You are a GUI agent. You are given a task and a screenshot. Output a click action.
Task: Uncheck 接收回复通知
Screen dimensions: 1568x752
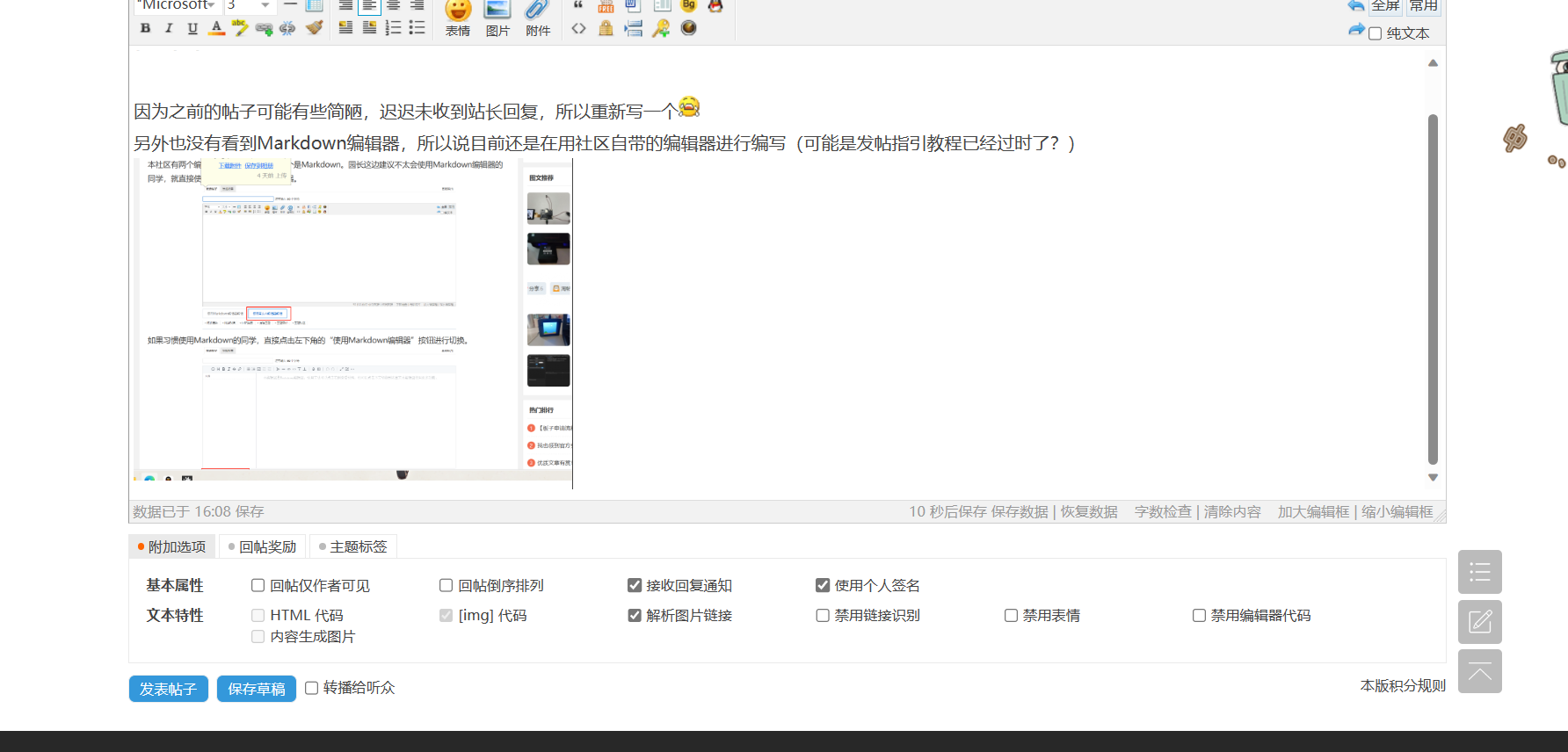coord(635,585)
